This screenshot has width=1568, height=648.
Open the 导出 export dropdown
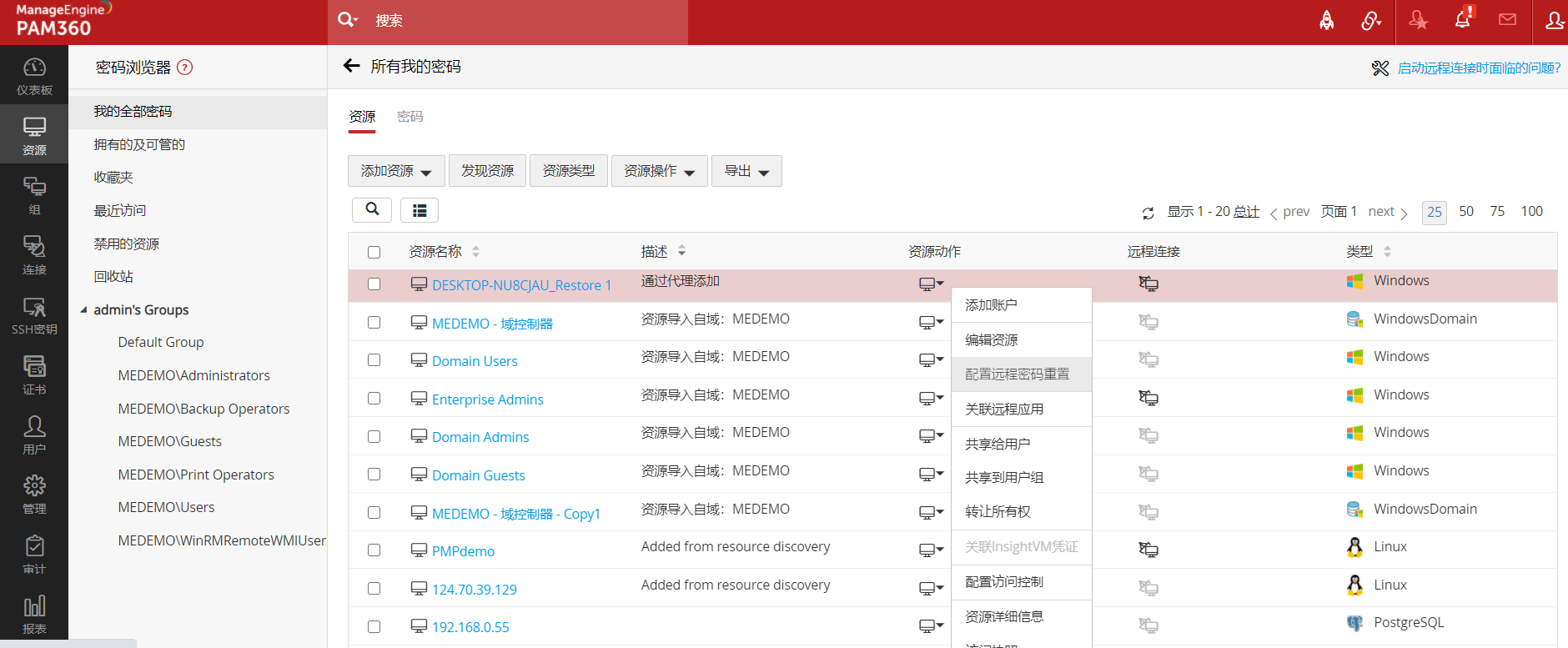pyautogui.click(x=746, y=171)
